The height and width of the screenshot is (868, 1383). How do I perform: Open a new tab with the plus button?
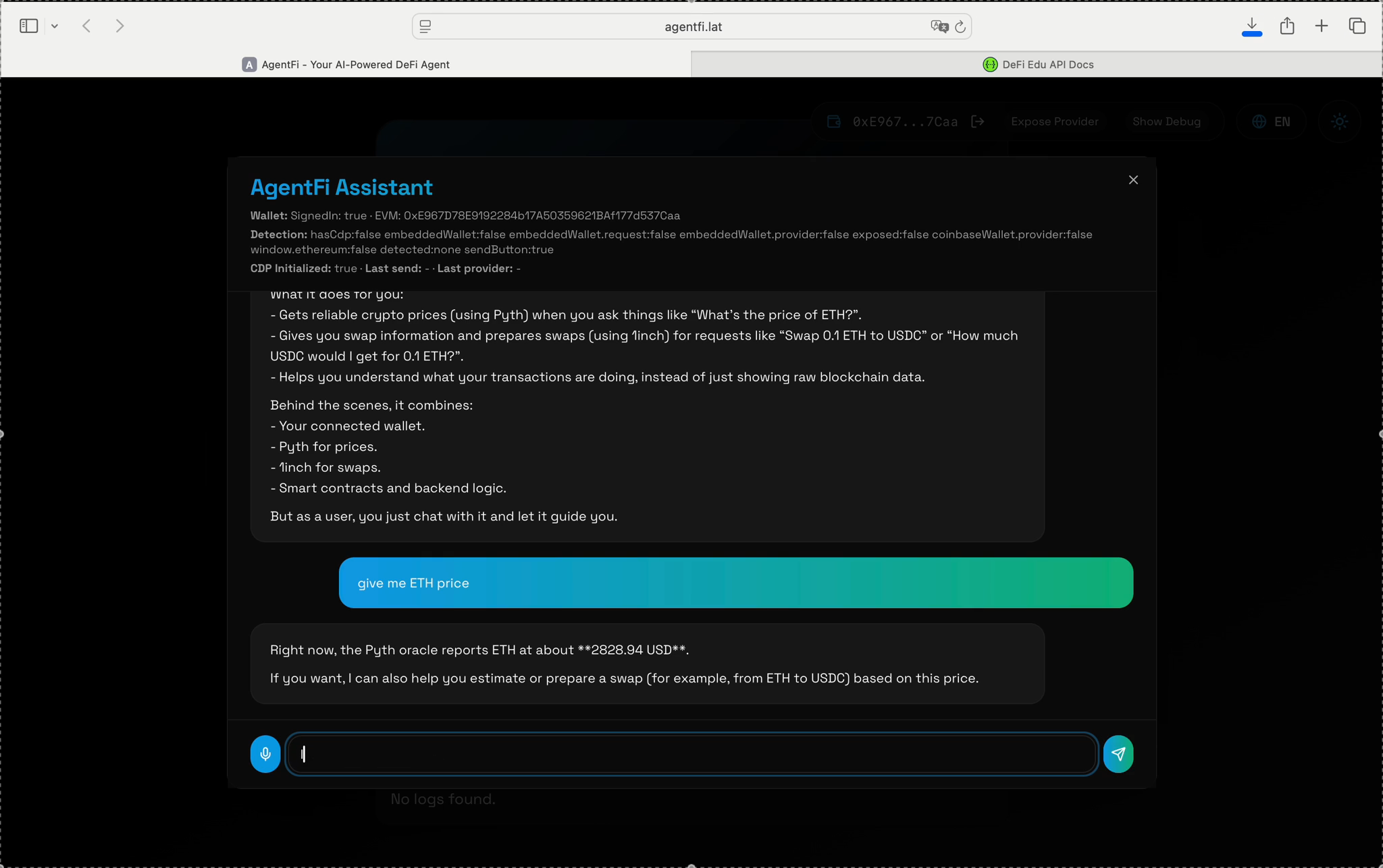[1322, 26]
